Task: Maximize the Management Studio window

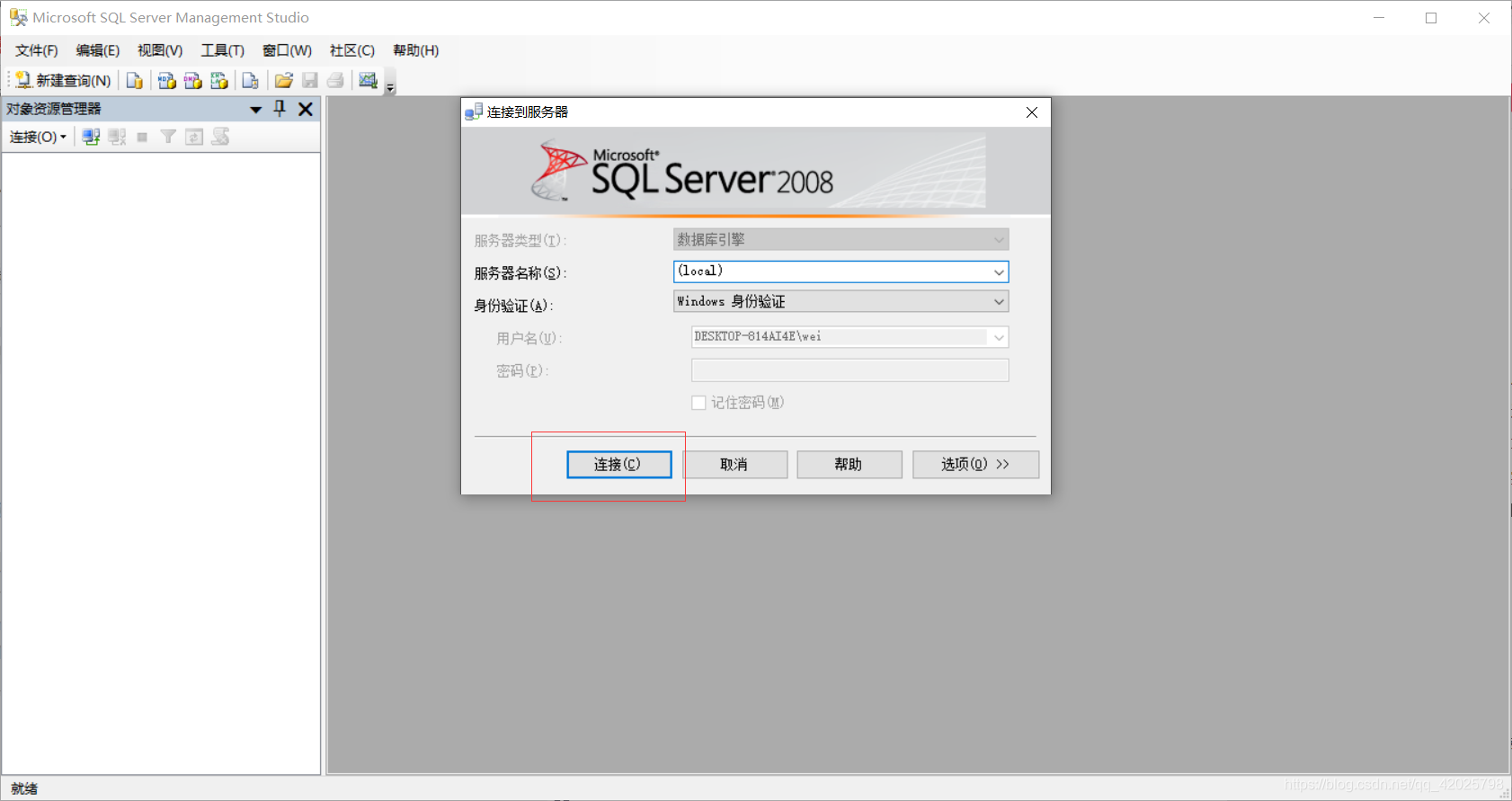Action: click(x=1431, y=18)
